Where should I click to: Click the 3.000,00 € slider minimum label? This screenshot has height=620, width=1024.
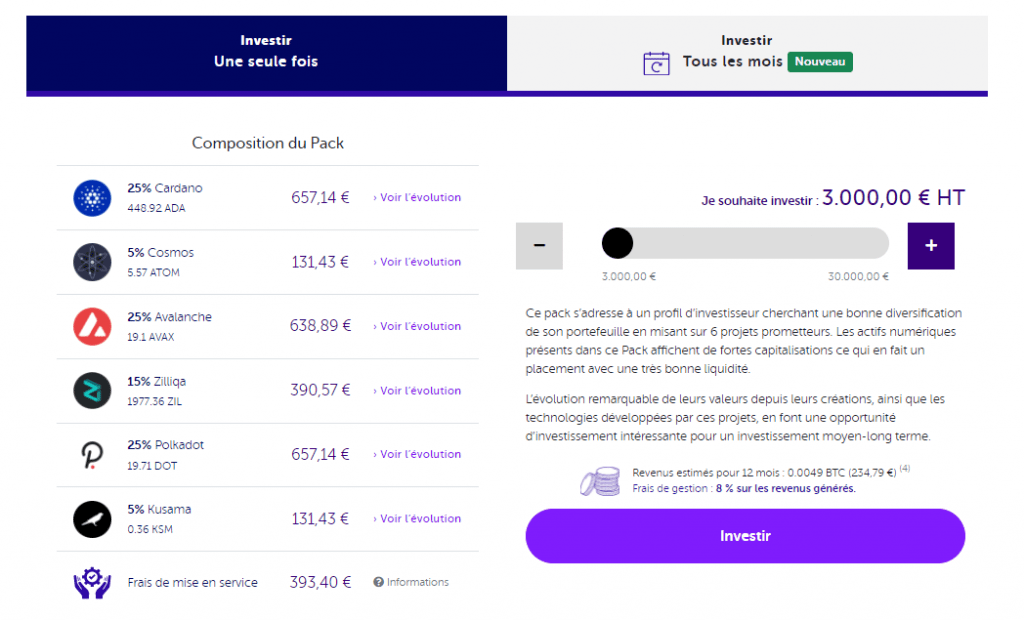click(x=629, y=276)
